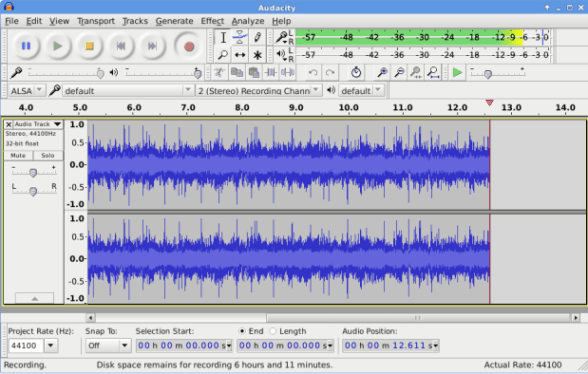Adjust the track pan L-R slider

[33, 191]
